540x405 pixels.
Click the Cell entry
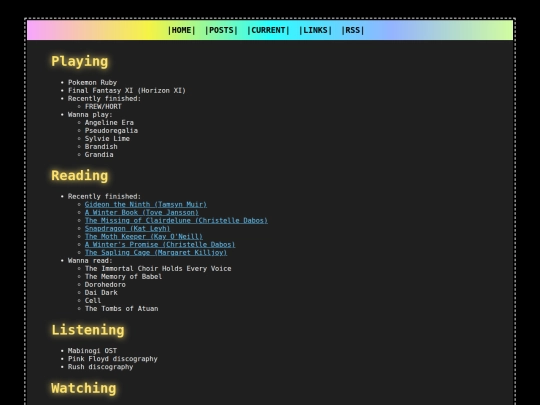(x=93, y=301)
